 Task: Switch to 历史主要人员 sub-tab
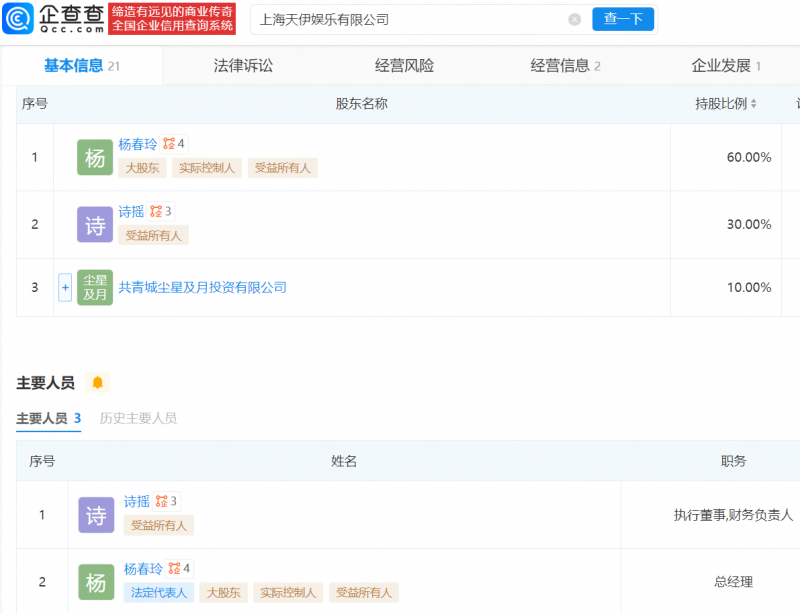tap(138, 418)
